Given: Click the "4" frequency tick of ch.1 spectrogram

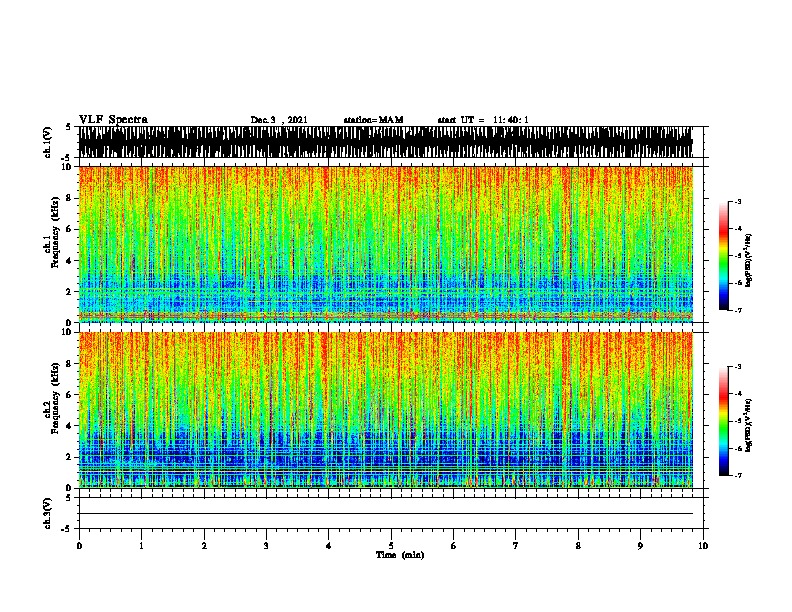Looking at the screenshot, I should coord(70,261).
